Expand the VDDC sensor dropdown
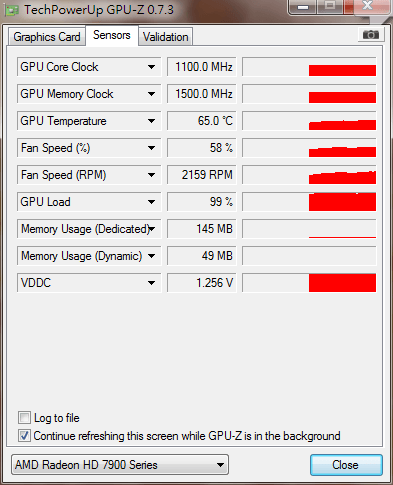Image resolution: width=393 pixels, height=485 pixels. click(151, 283)
